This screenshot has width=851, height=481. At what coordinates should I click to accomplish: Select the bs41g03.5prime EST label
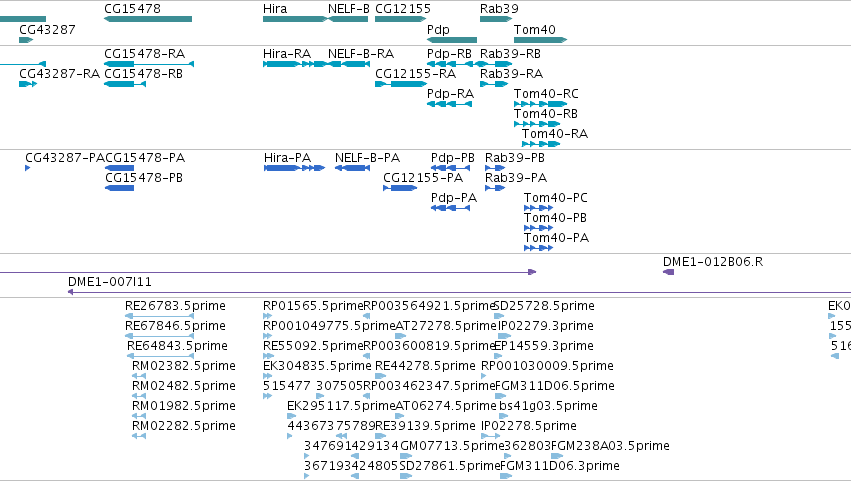(548, 407)
